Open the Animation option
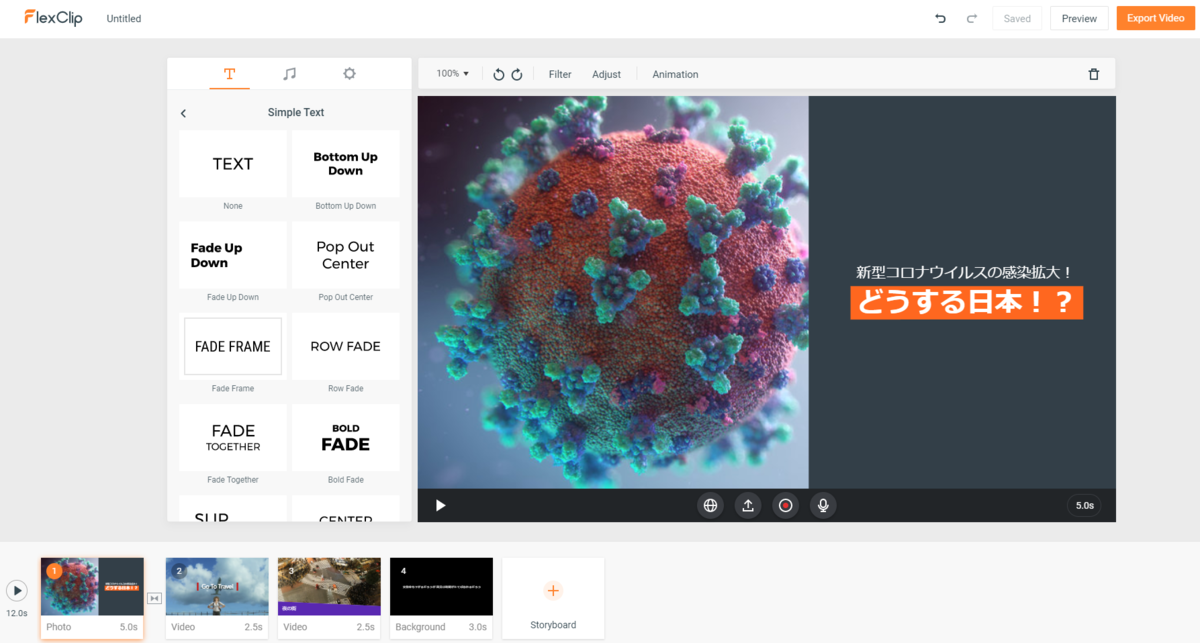 (675, 74)
